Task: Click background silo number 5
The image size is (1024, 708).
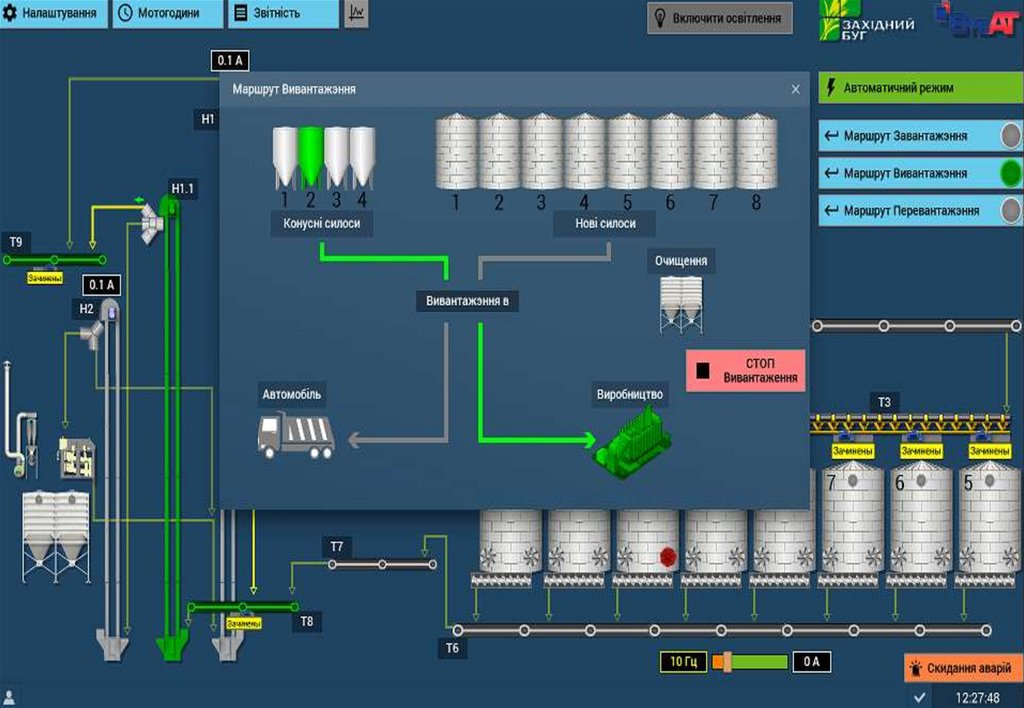Action: click(x=989, y=517)
